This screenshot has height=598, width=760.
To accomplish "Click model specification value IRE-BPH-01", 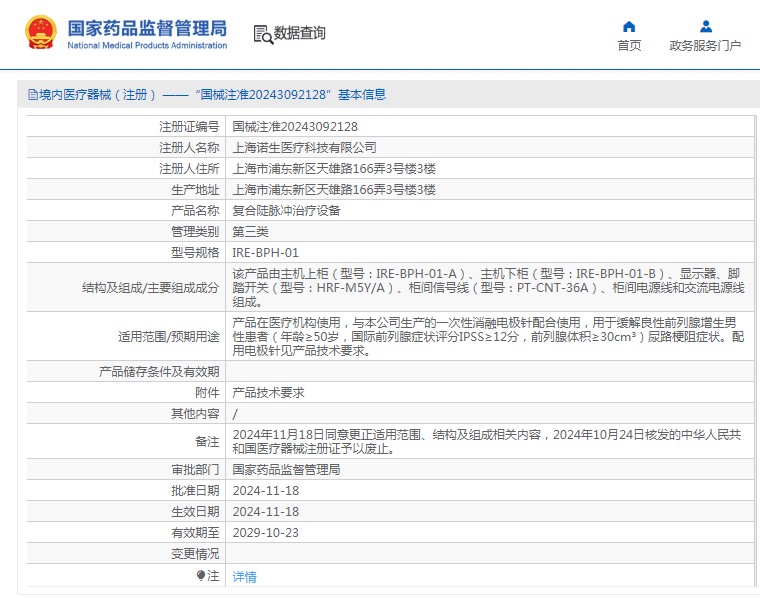I will click(265, 253).
